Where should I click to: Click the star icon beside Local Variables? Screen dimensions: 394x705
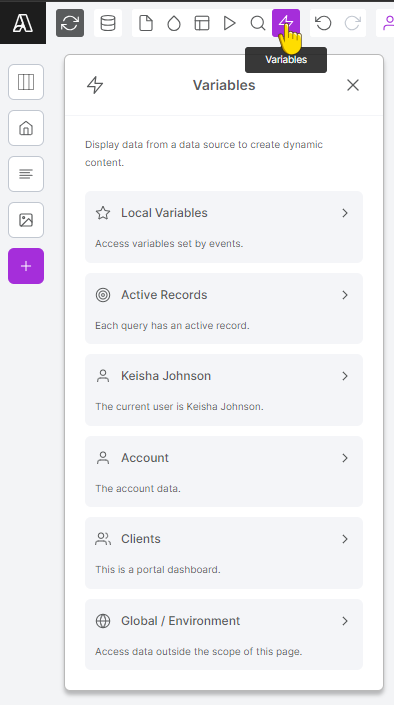[x=103, y=213]
